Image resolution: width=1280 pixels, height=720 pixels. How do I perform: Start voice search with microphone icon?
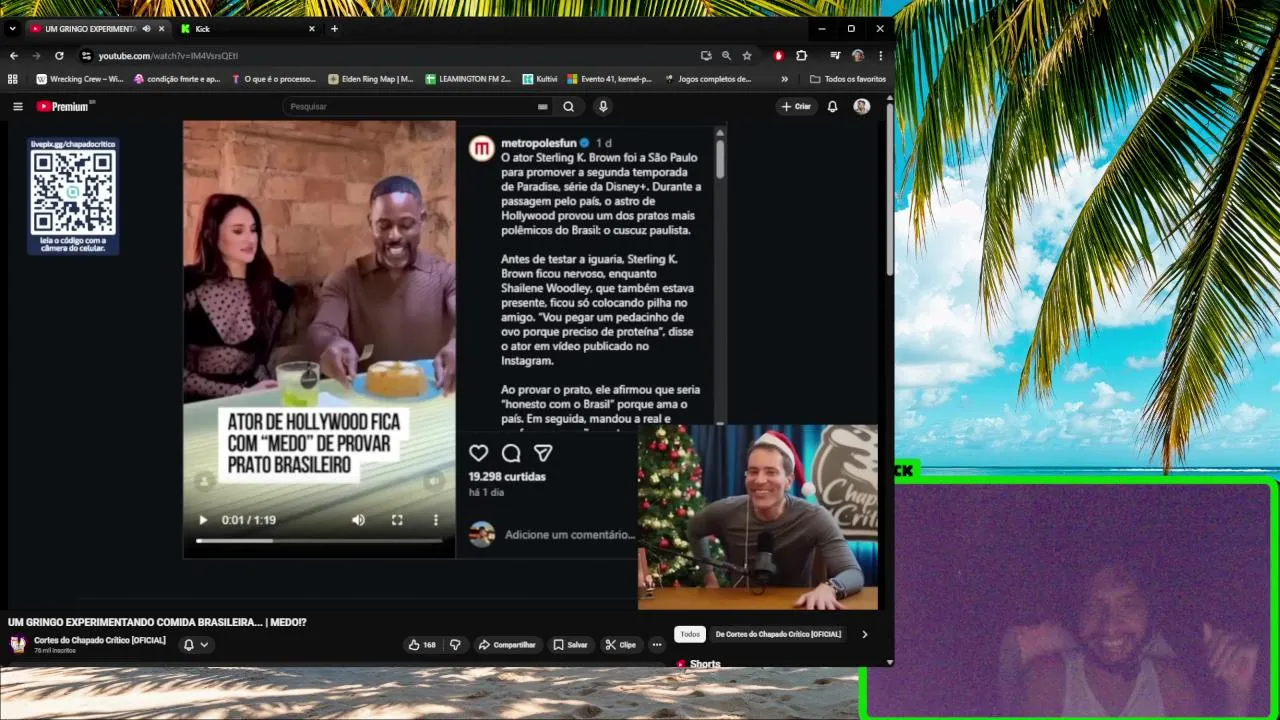602,106
